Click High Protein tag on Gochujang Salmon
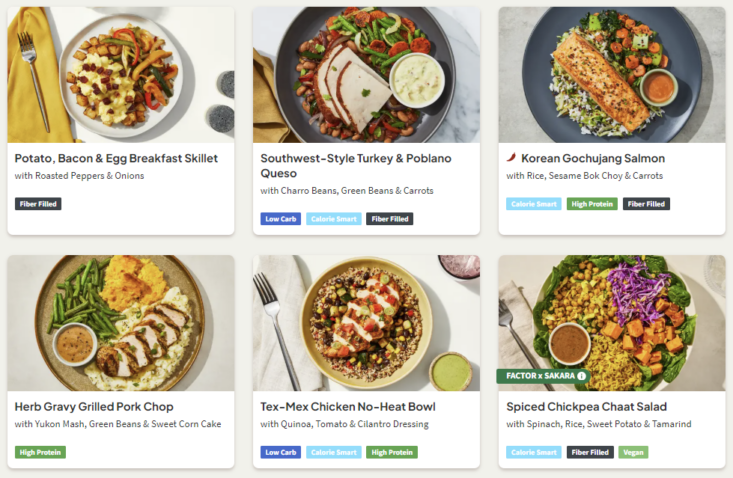This screenshot has width=733, height=478. [x=592, y=204]
